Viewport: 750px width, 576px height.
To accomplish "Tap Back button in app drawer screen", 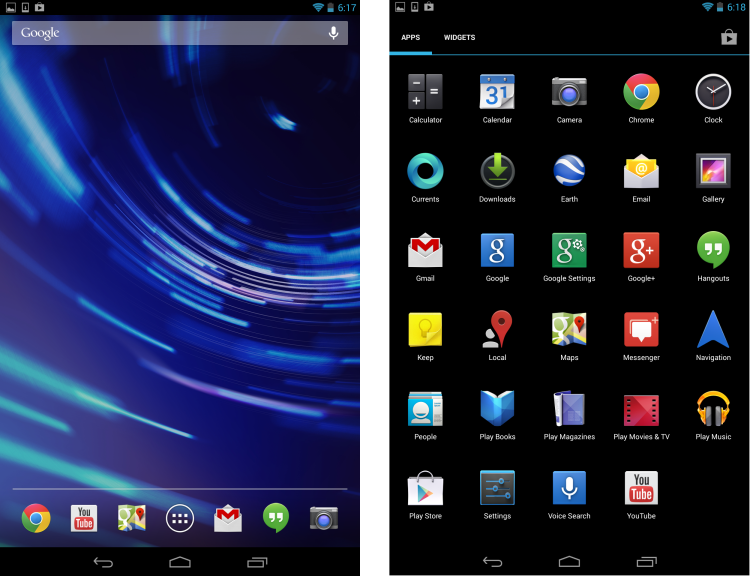I will 492,562.
